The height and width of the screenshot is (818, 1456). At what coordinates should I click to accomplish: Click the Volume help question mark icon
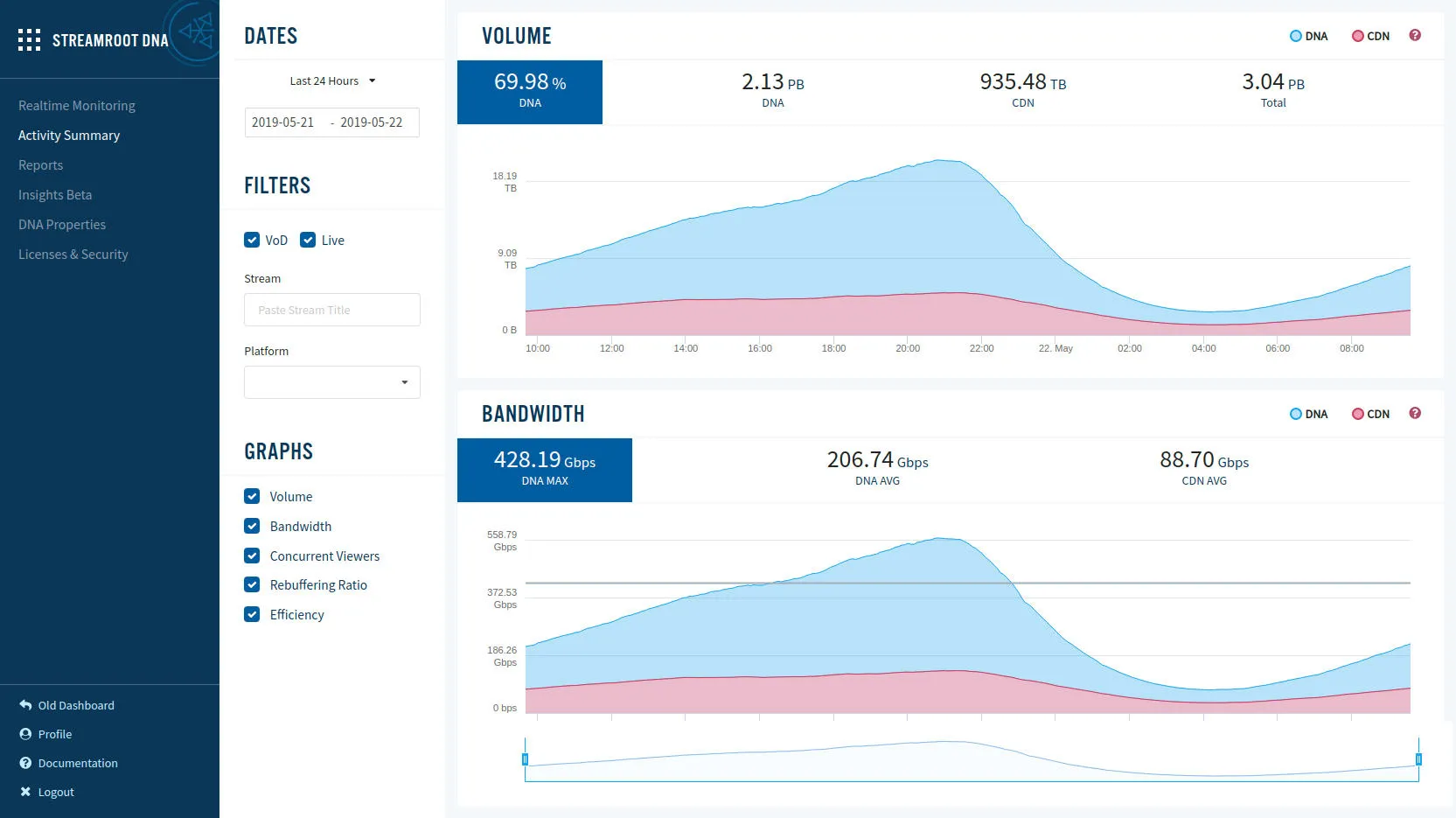[1415, 35]
